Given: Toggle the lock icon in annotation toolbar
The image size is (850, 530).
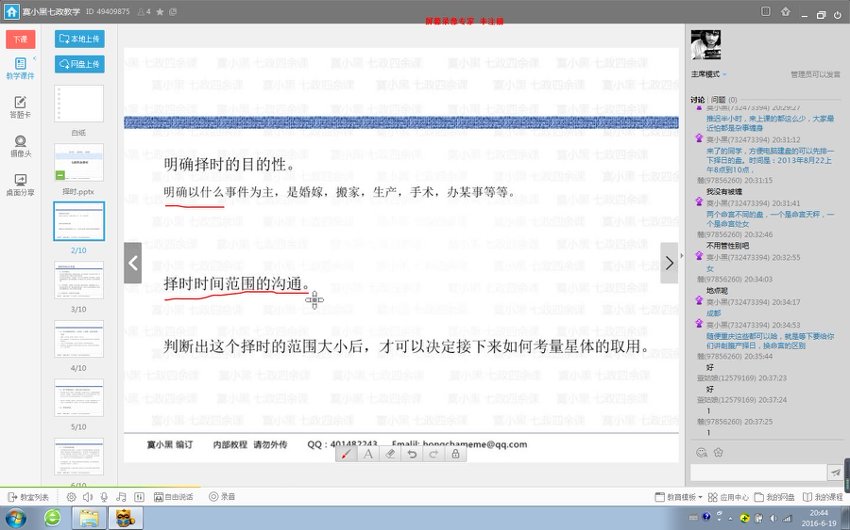Looking at the screenshot, I should [456, 454].
